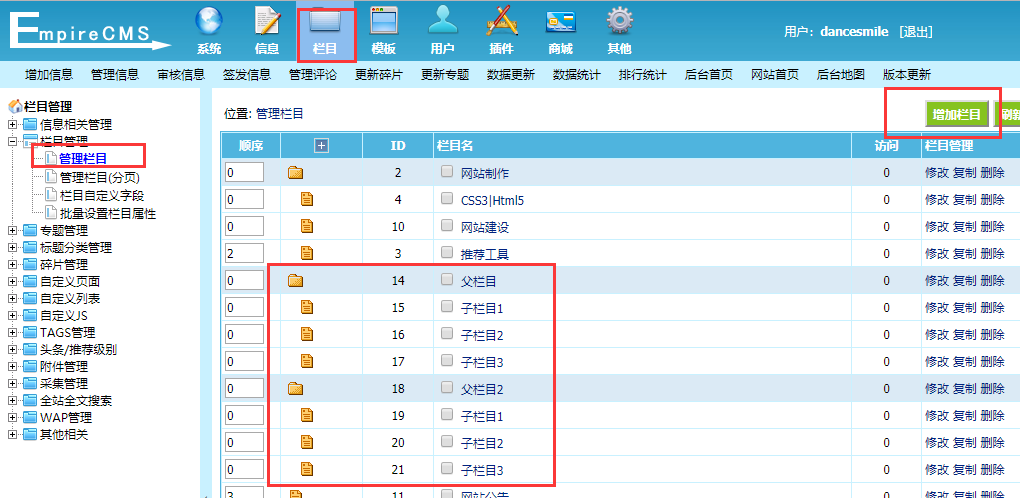Open the 用户 (User) icon
1020x498 pixels.
click(x=442, y=24)
